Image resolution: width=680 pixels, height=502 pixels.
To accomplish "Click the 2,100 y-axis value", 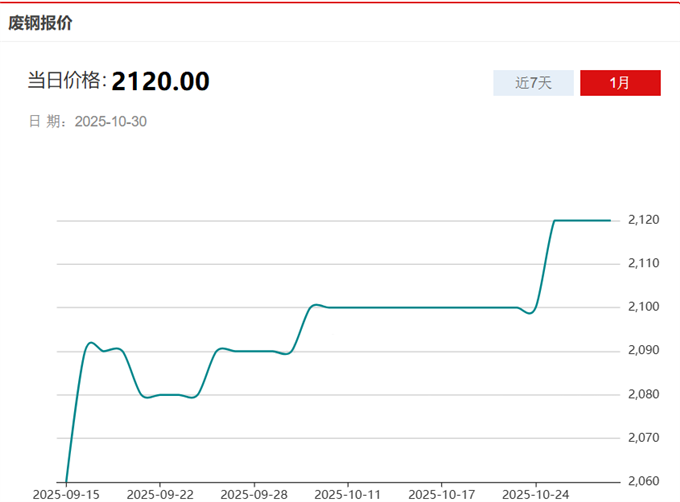I will 643,307.
